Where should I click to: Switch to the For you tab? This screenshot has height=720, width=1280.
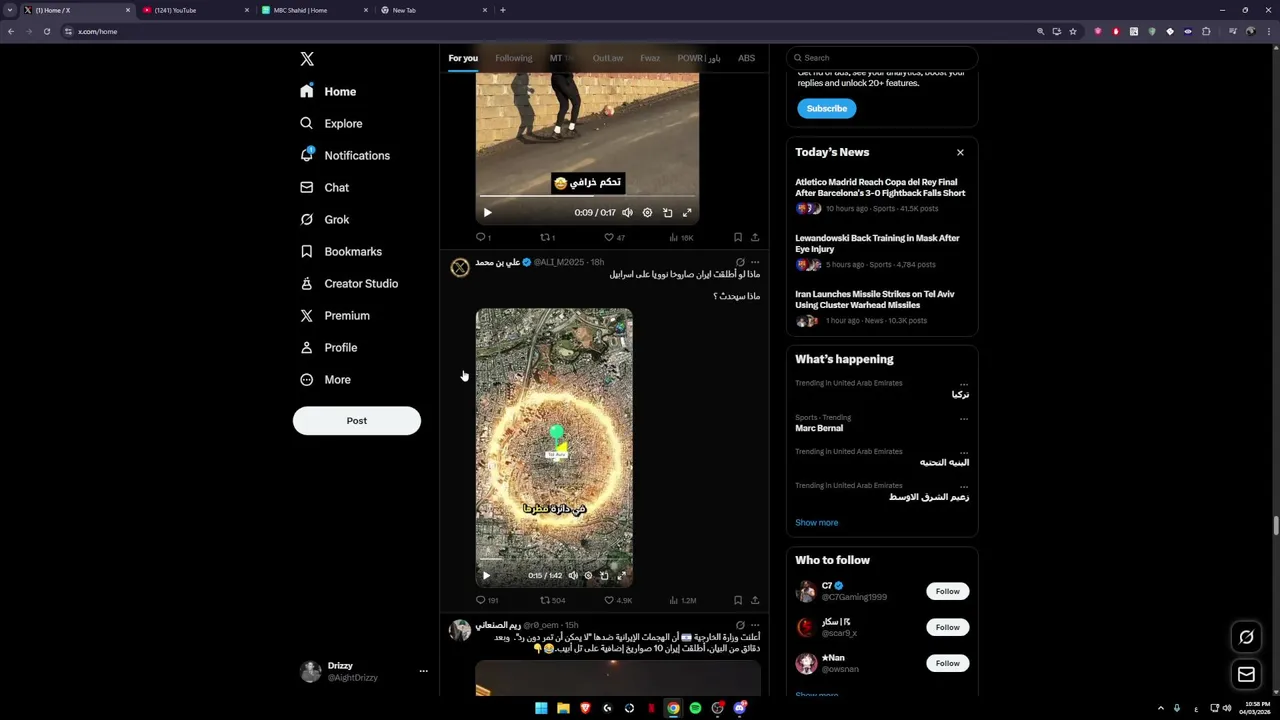463,58
